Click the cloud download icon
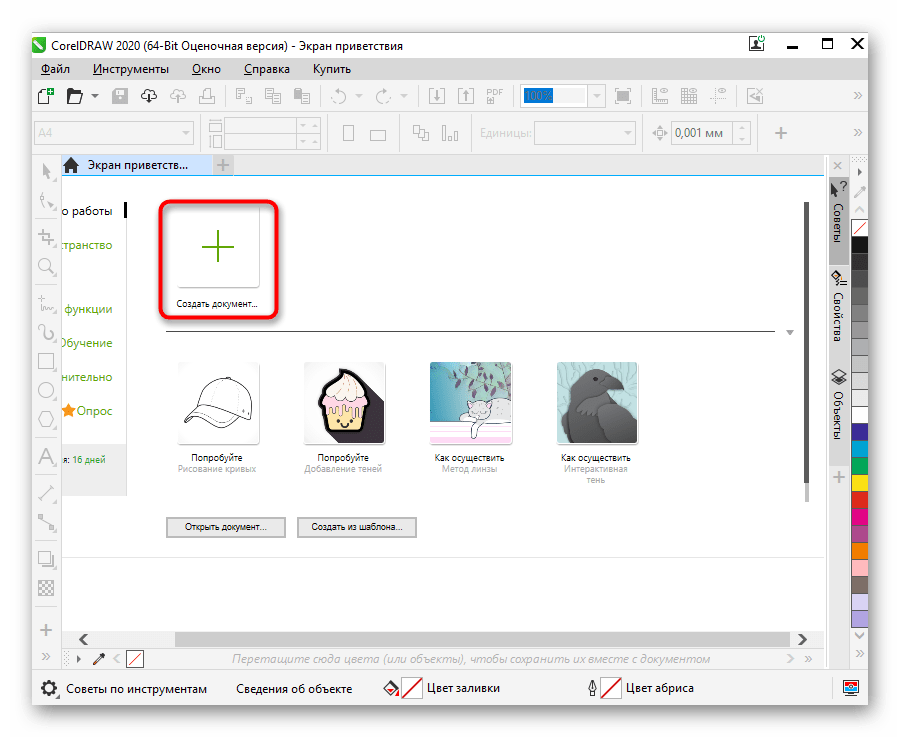The width and height of the screenshot is (900, 737). [149, 96]
